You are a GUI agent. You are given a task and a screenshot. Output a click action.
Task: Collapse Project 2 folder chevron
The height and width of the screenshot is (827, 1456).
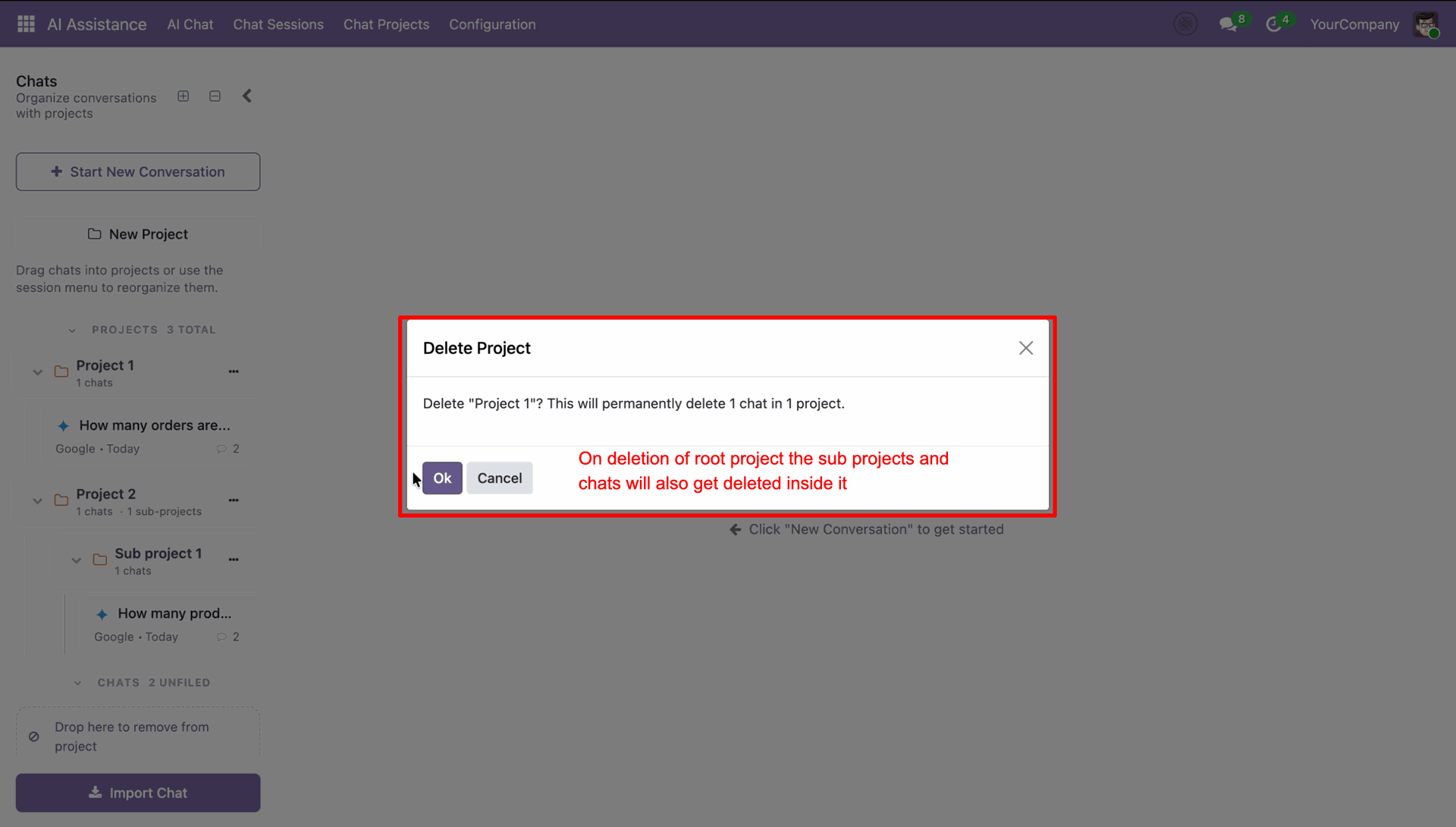[x=37, y=501]
